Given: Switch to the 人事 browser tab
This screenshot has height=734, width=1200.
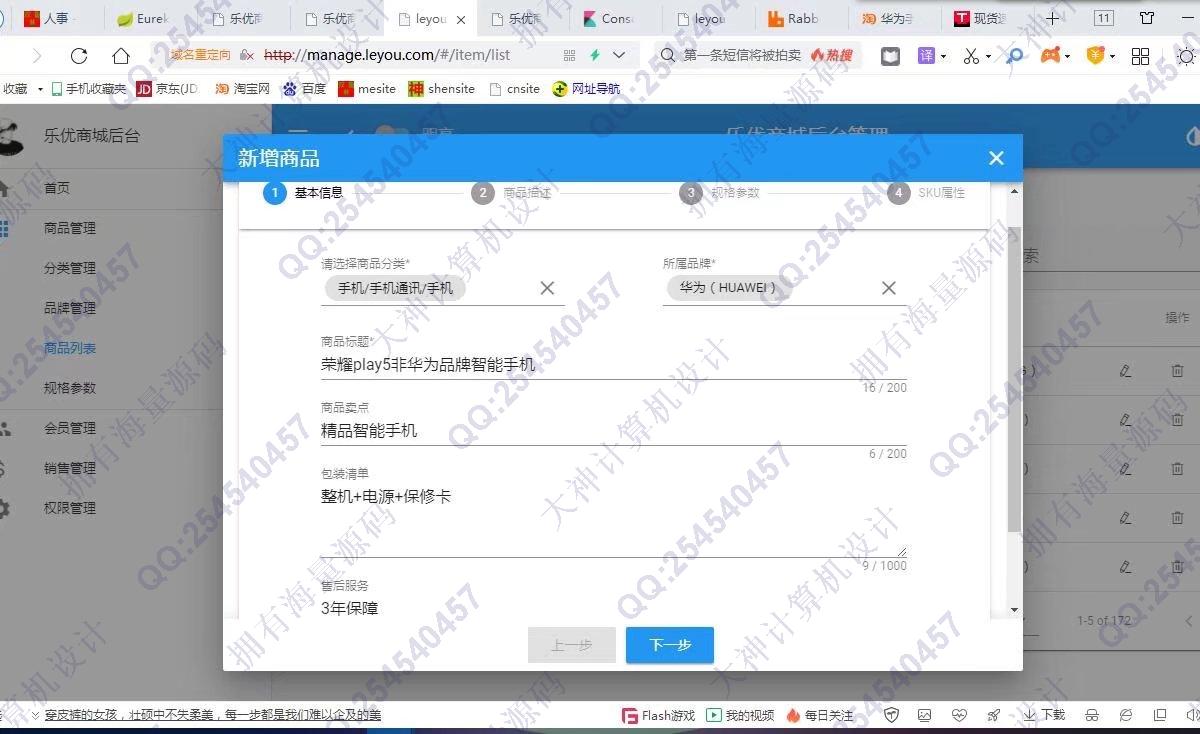Looking at the screenshot, I should click(52, 18).
